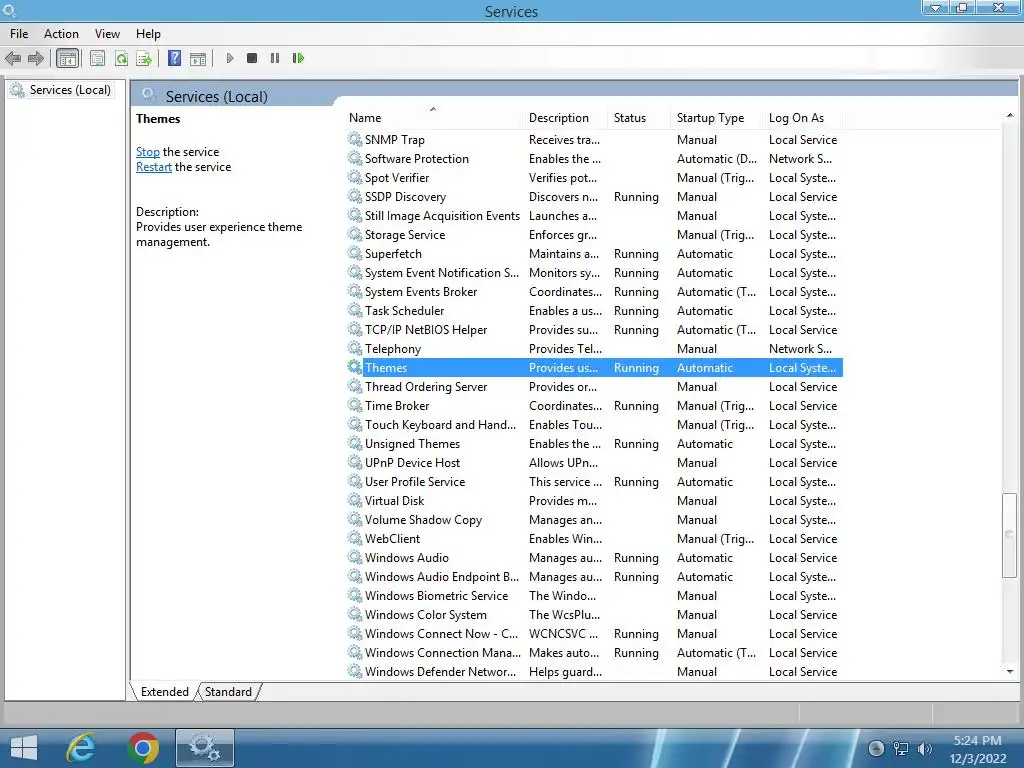Open the volume speaker tray icon
Image resolution: width=1024 pixels, height=768 pixels.
click(924, 748)
